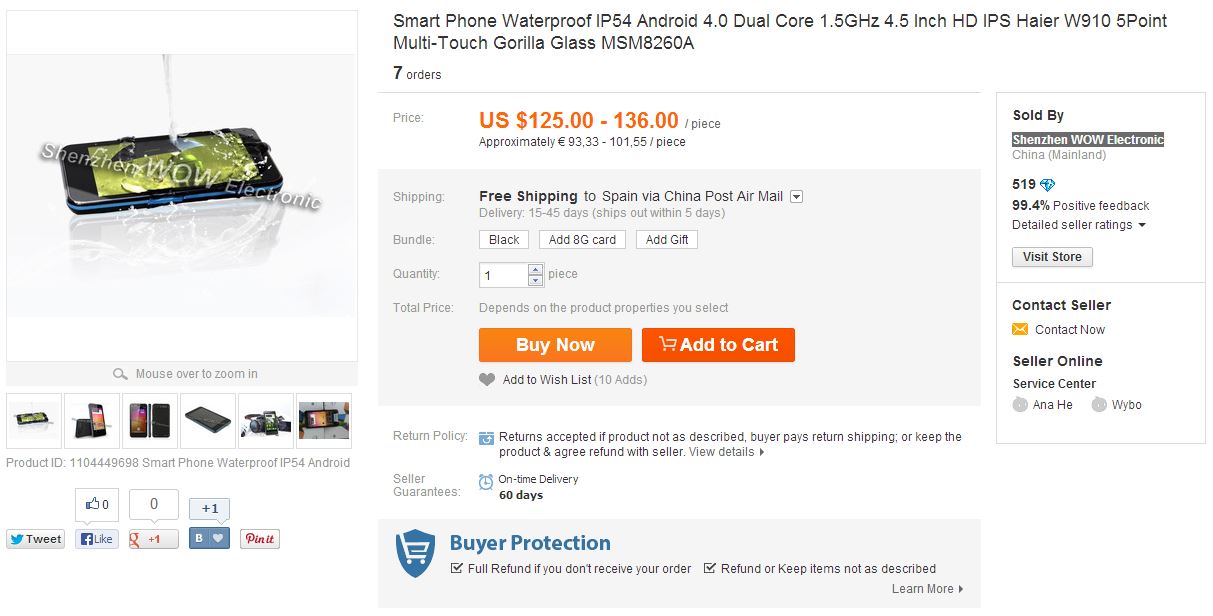Screen dimensions: 1213x616
Task: Click the Pinterest Pin it icon
Action: 259,539
